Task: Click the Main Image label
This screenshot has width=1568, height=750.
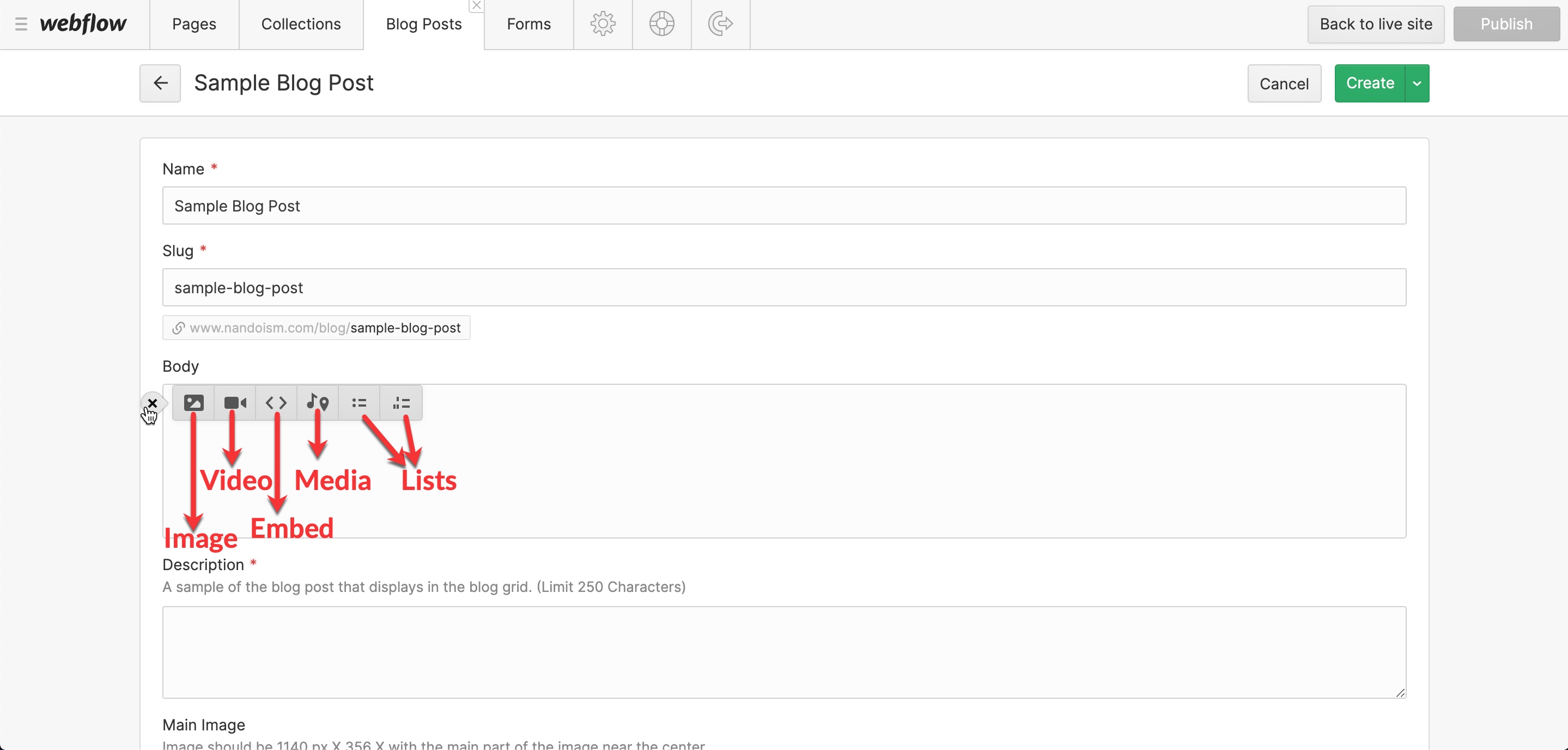Action: coord(204,725)
